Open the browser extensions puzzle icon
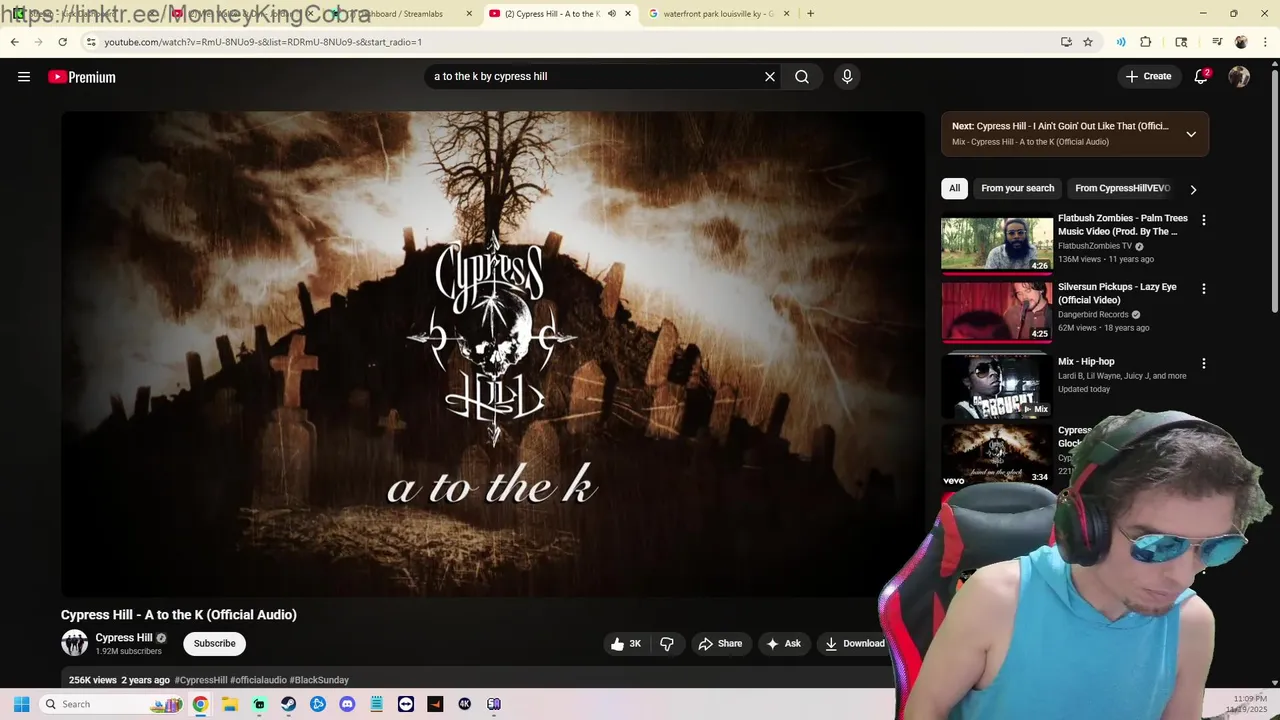This screenshot has height=720, width=1280. [1146, 42]
